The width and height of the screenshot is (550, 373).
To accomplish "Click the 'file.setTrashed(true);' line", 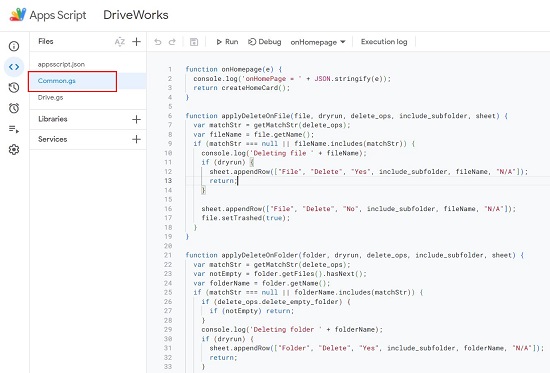I will (246, 218).
